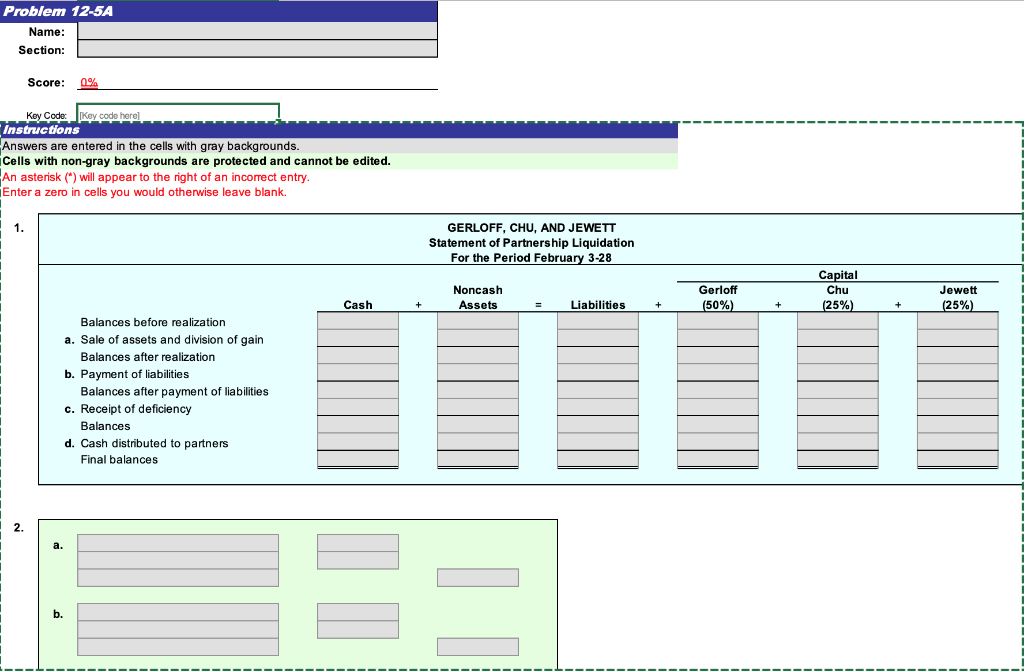Select Cash cell for Balances after payment of liabilities
This screenshot has width=1024, height=671.
tap(358, 390)
